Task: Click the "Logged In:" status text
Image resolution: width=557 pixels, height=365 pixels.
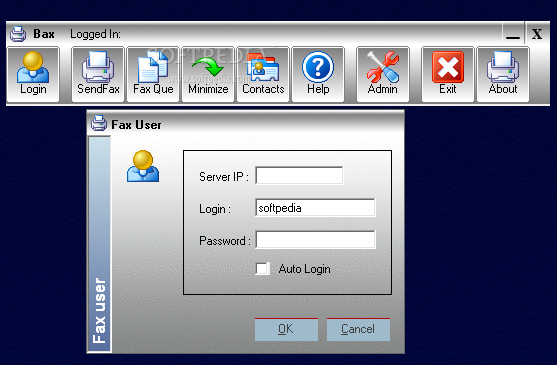Action: (95, 34)
